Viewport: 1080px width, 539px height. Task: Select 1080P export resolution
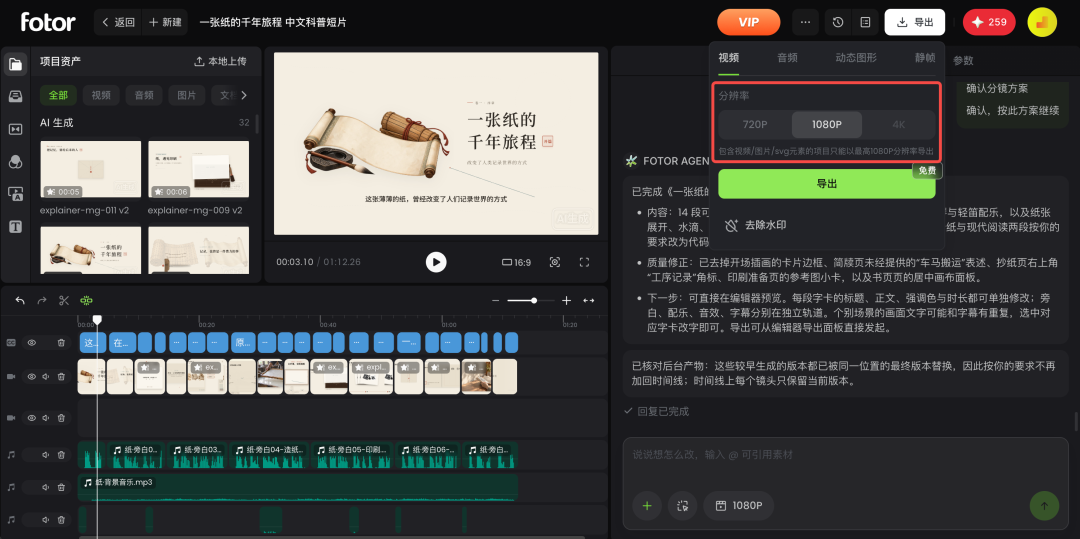(827, 125)
